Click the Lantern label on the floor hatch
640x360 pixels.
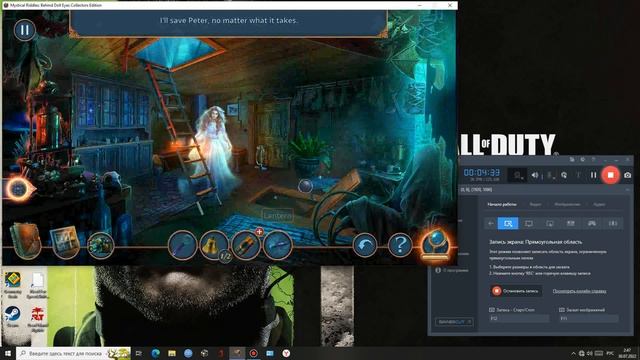click(278, 215)
